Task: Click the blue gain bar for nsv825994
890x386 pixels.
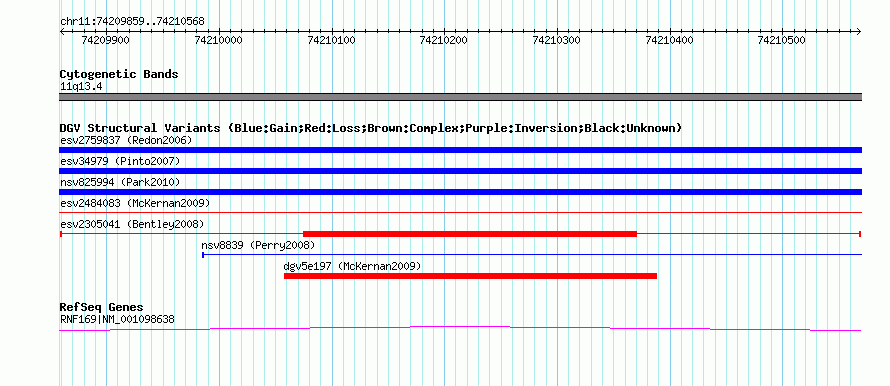Action: pos(460,192)
